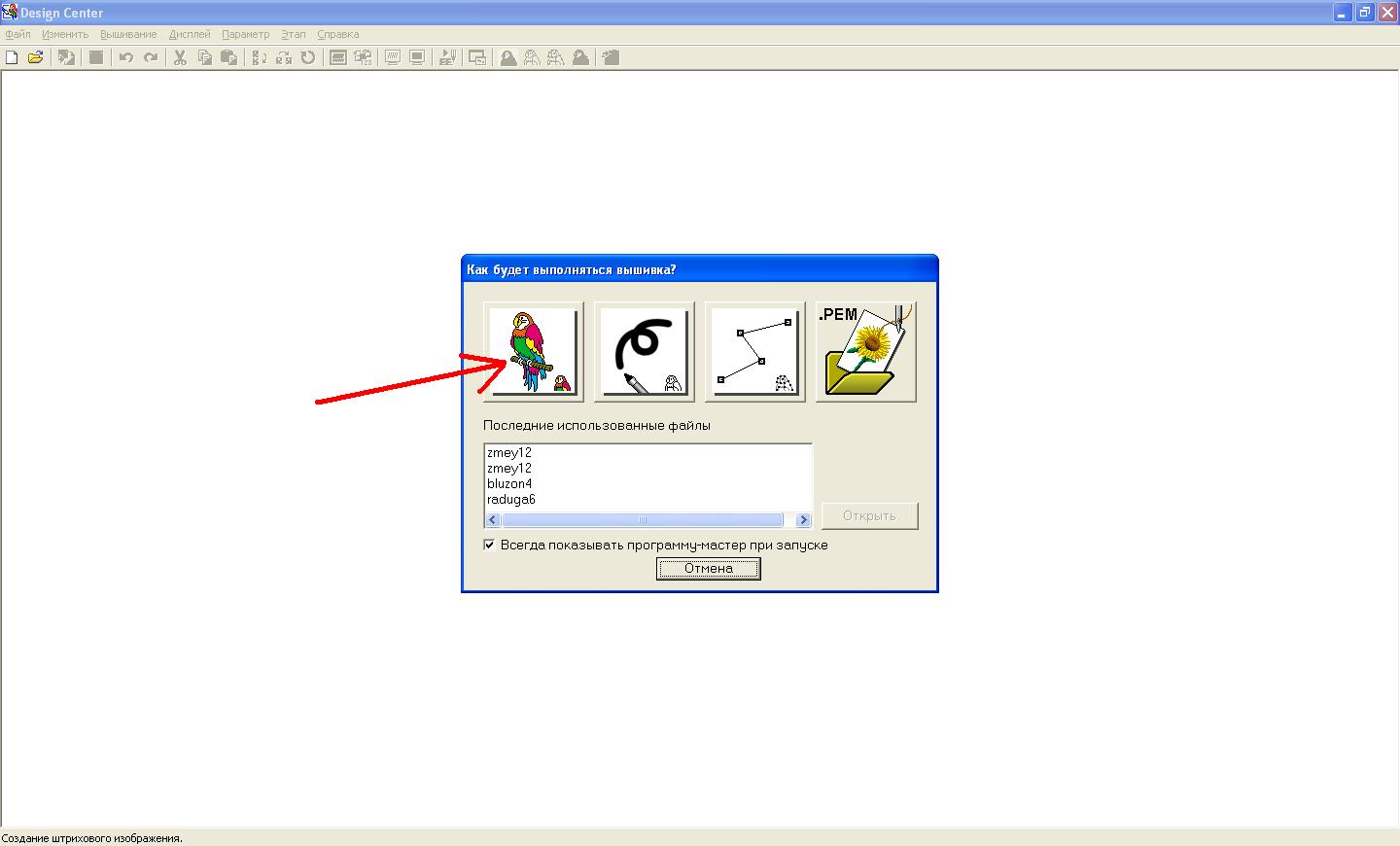Click the rotate toolbar icon

(x=308, y=57)
